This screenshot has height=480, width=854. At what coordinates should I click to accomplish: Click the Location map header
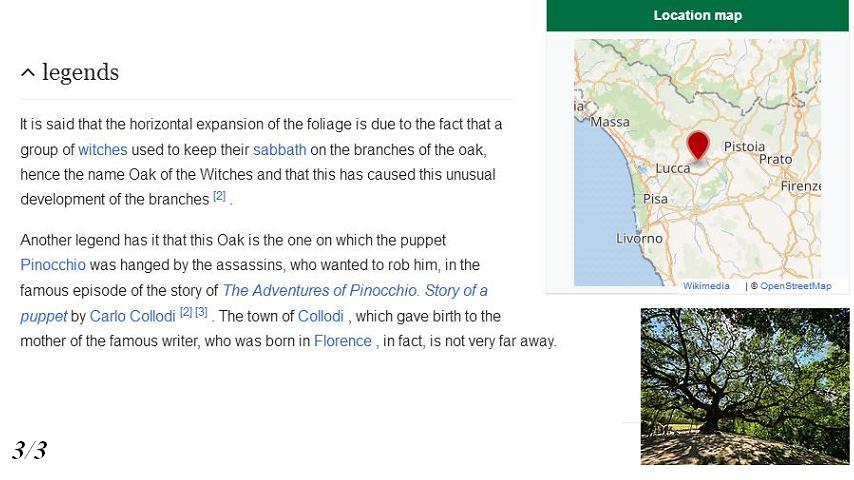[x=698, y=15]
